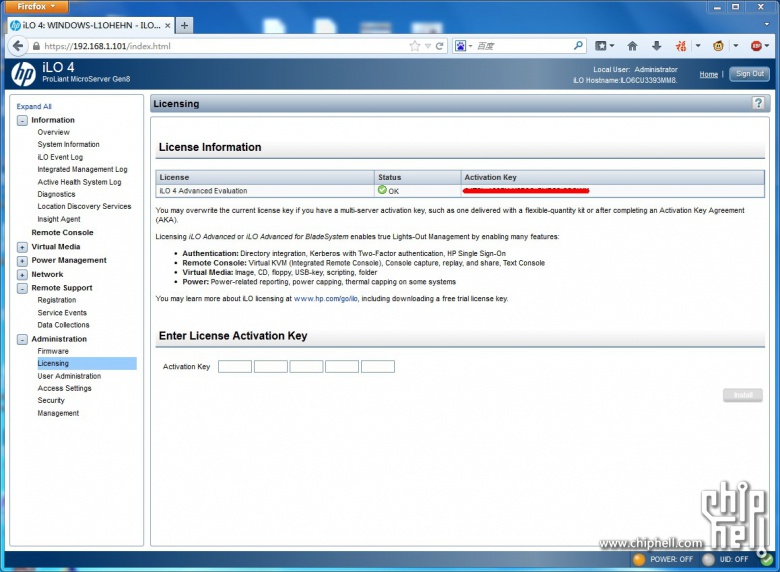The image size is (780, 572).
Task: Click the Sign Out button
Action: point(750,74)
